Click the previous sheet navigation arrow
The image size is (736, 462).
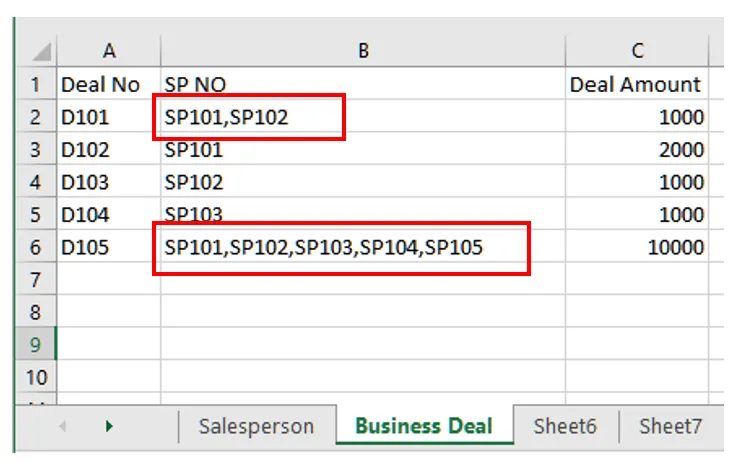pyautogui.click(x=62, y=426)
